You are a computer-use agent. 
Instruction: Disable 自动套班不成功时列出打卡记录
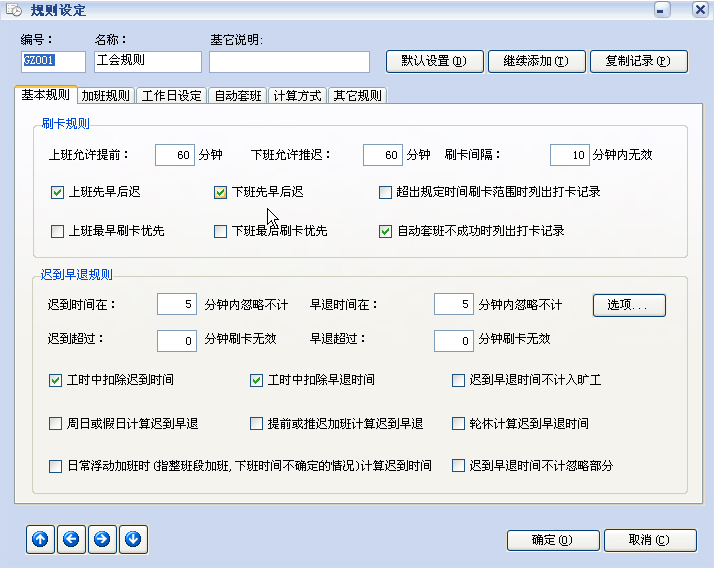tap(386, 231)
